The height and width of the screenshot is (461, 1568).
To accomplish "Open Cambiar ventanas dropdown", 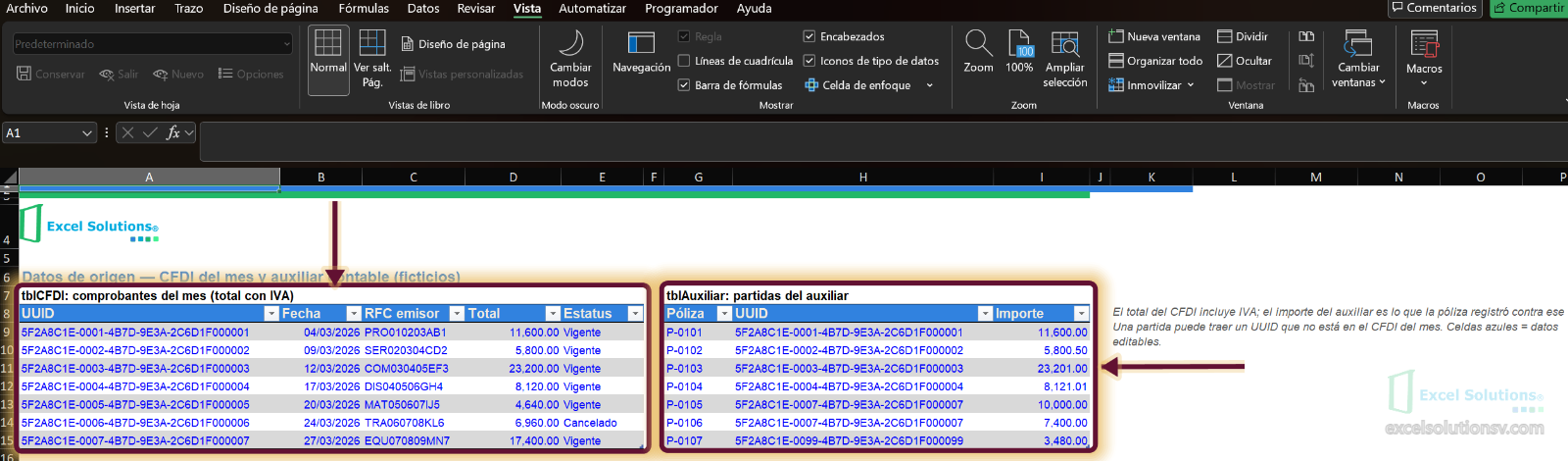I will pos(1358,59).
